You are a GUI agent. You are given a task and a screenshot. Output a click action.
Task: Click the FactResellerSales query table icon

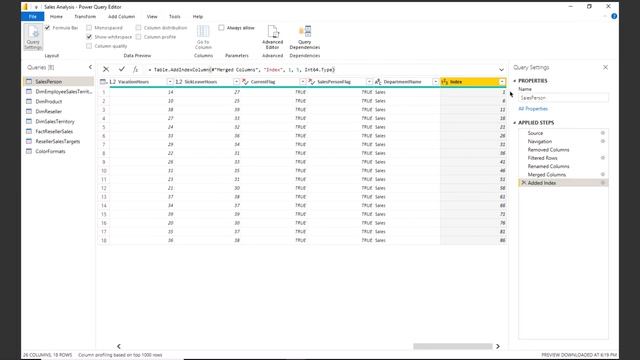(x=29, y=131)
